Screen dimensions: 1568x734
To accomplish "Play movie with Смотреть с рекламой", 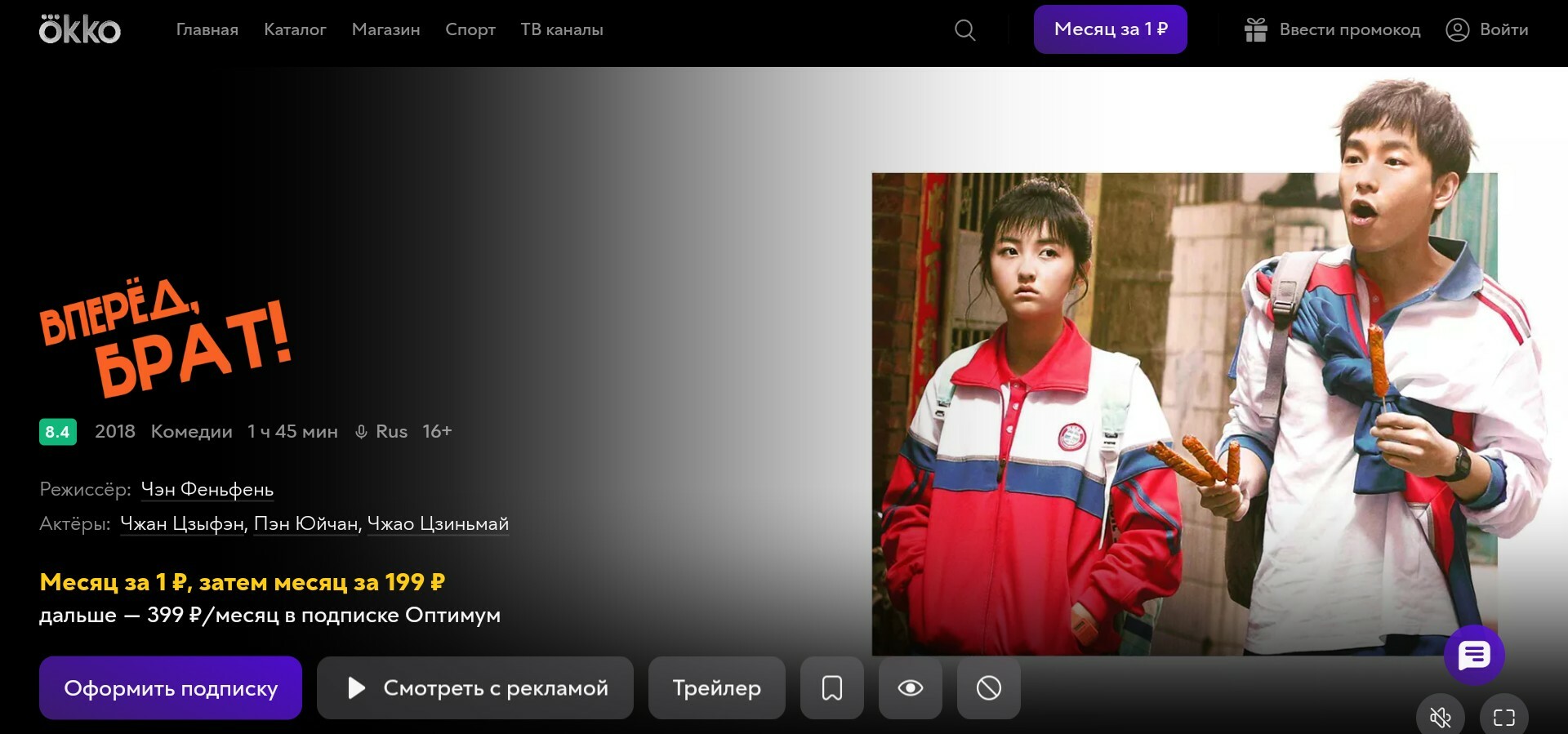I will 474,688.
